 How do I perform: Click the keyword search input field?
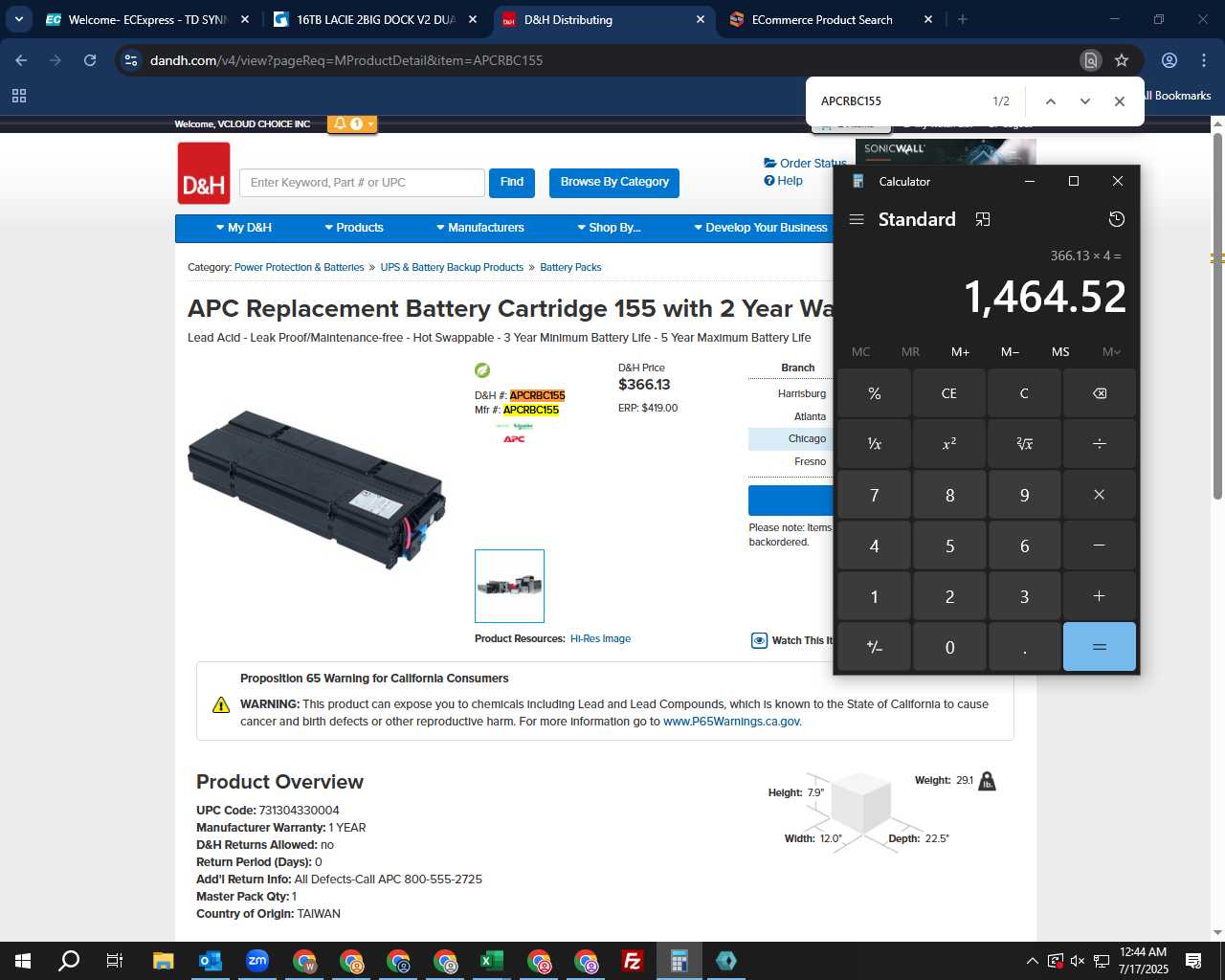(361, 183)
